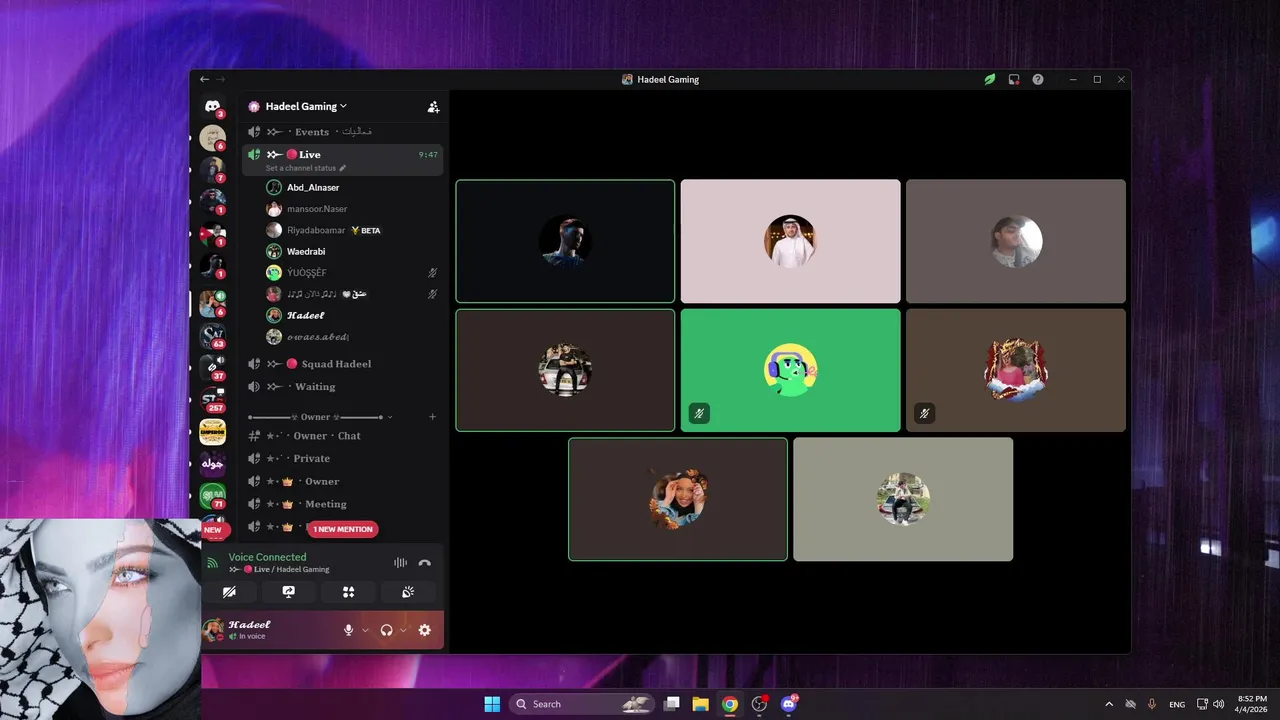The height and width of the screenshot is (720, 1280).
Task: Open the server icon with badge 257
Action: click(212, 399)
